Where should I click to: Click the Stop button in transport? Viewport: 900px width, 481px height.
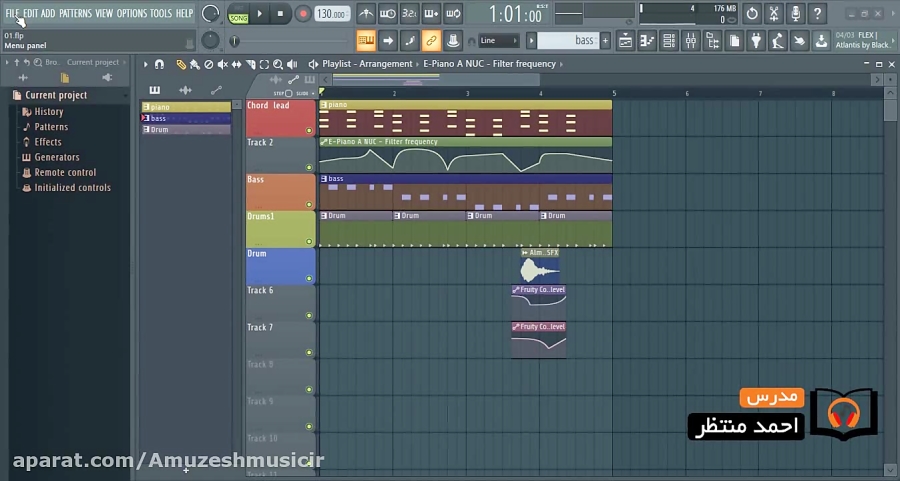[x=280, y=14]
